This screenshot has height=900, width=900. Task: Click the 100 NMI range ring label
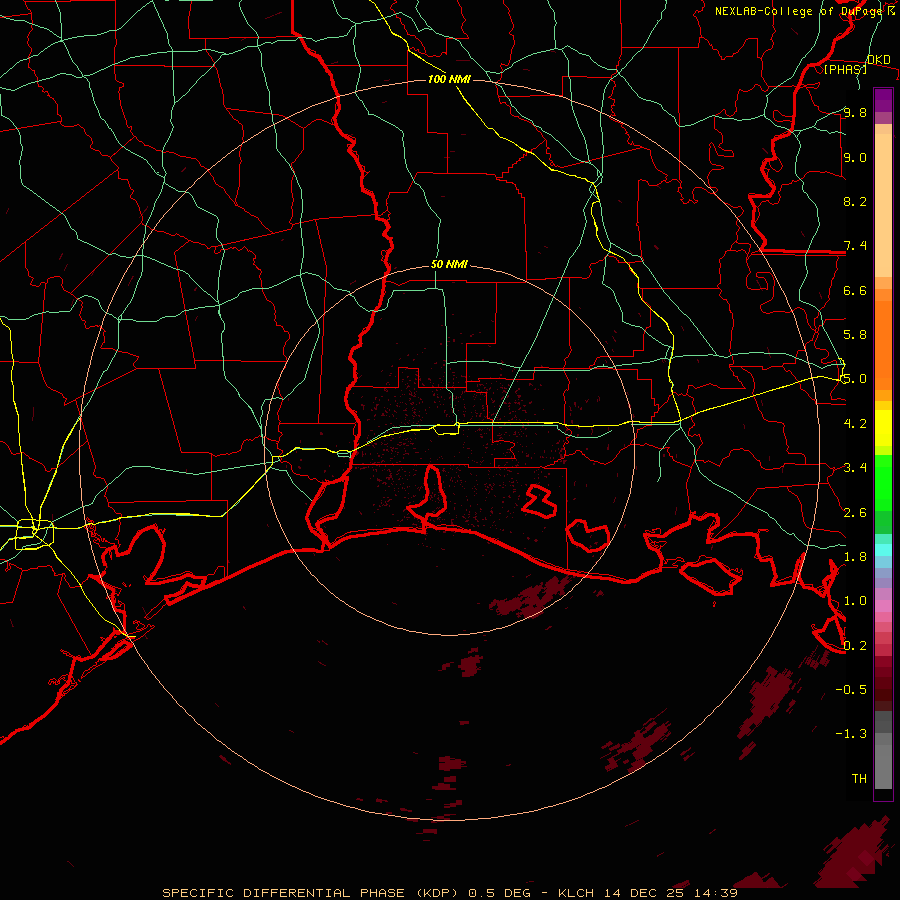coord(449,79)
